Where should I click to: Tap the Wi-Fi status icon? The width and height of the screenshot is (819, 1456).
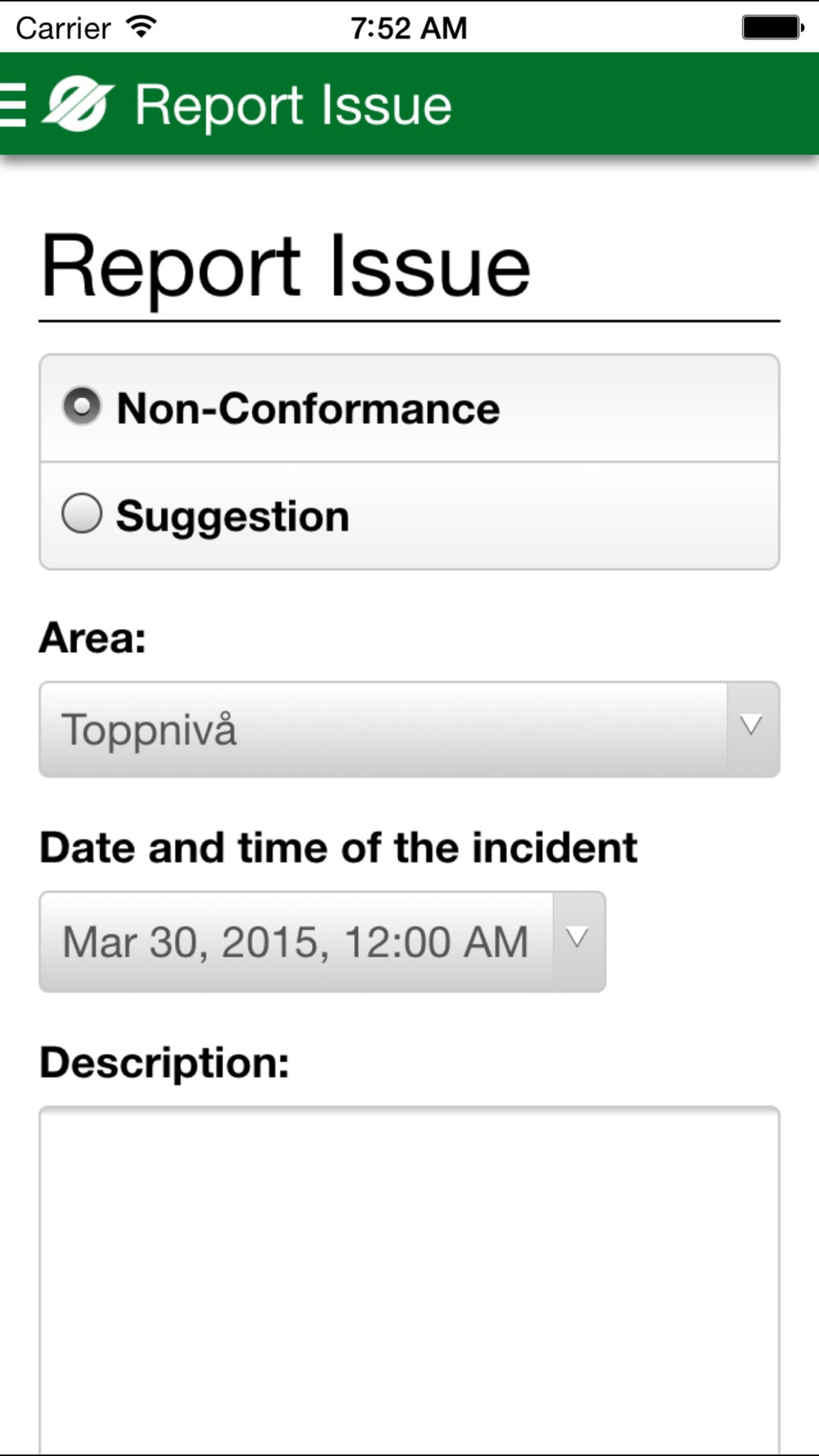[x=141, y=28]
